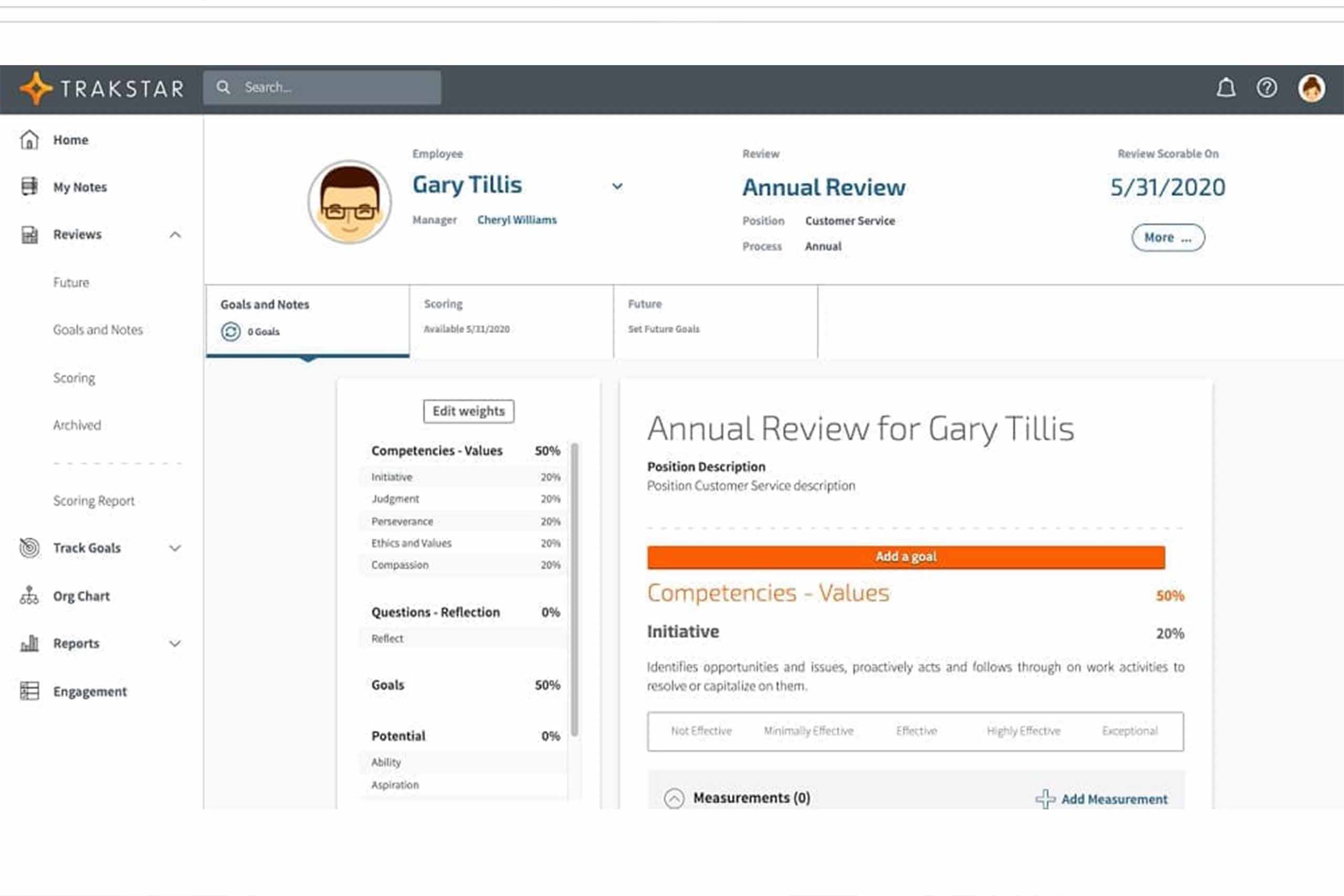
Task: Collapse the Measurements section
Action: 674,798
